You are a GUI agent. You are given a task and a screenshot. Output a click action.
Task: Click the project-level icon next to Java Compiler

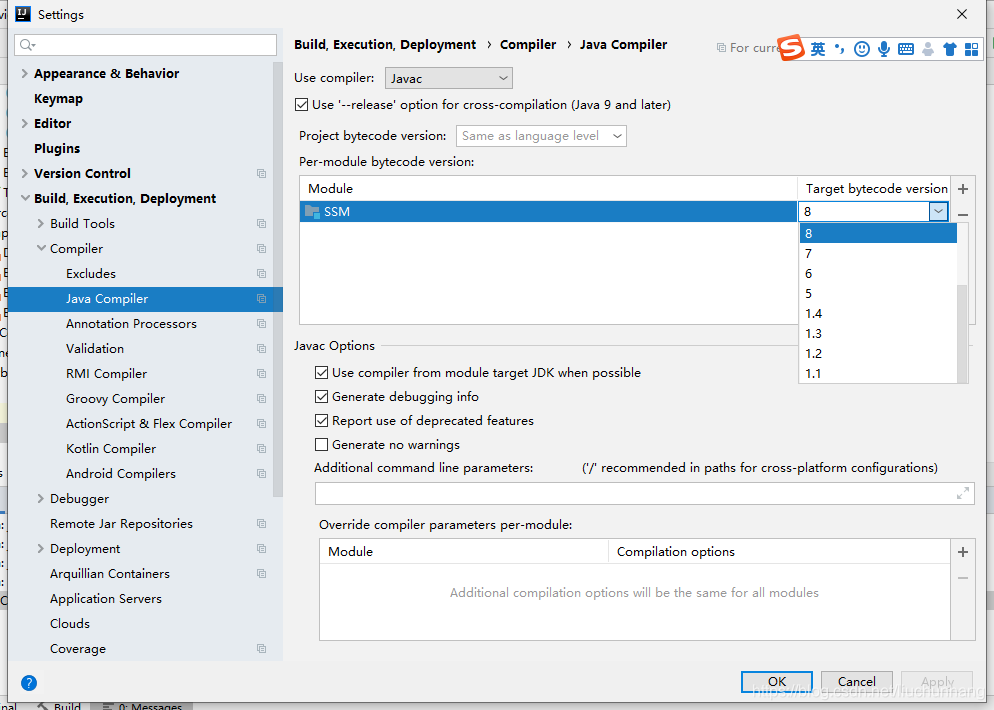tap(261, 299)
